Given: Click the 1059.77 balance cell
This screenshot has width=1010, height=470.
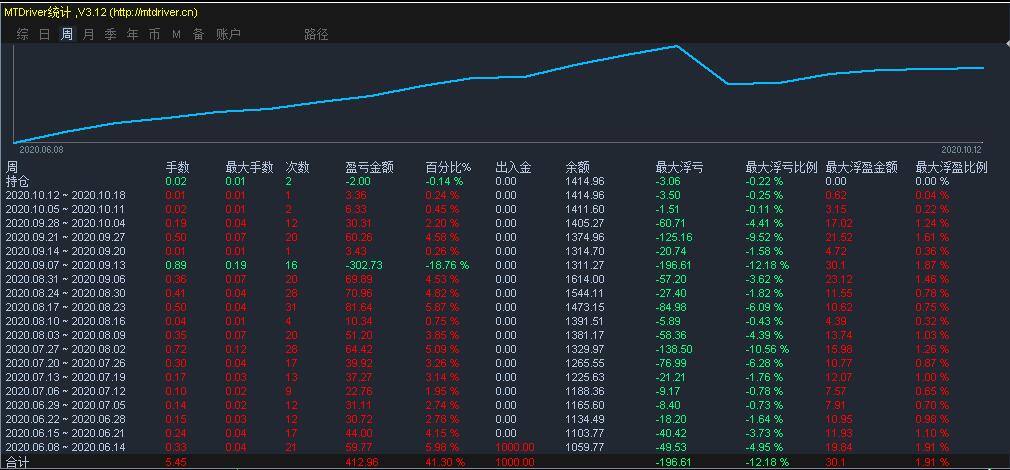Looking at the screenshot, I should tap(585, 447).
